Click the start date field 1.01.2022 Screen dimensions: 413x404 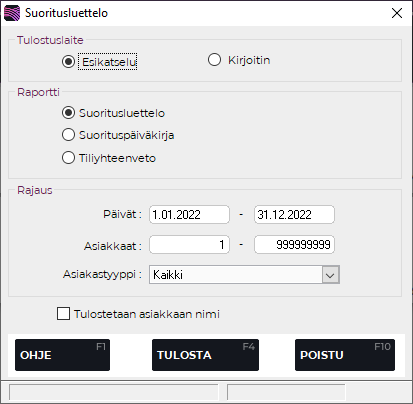pos(189,214)
